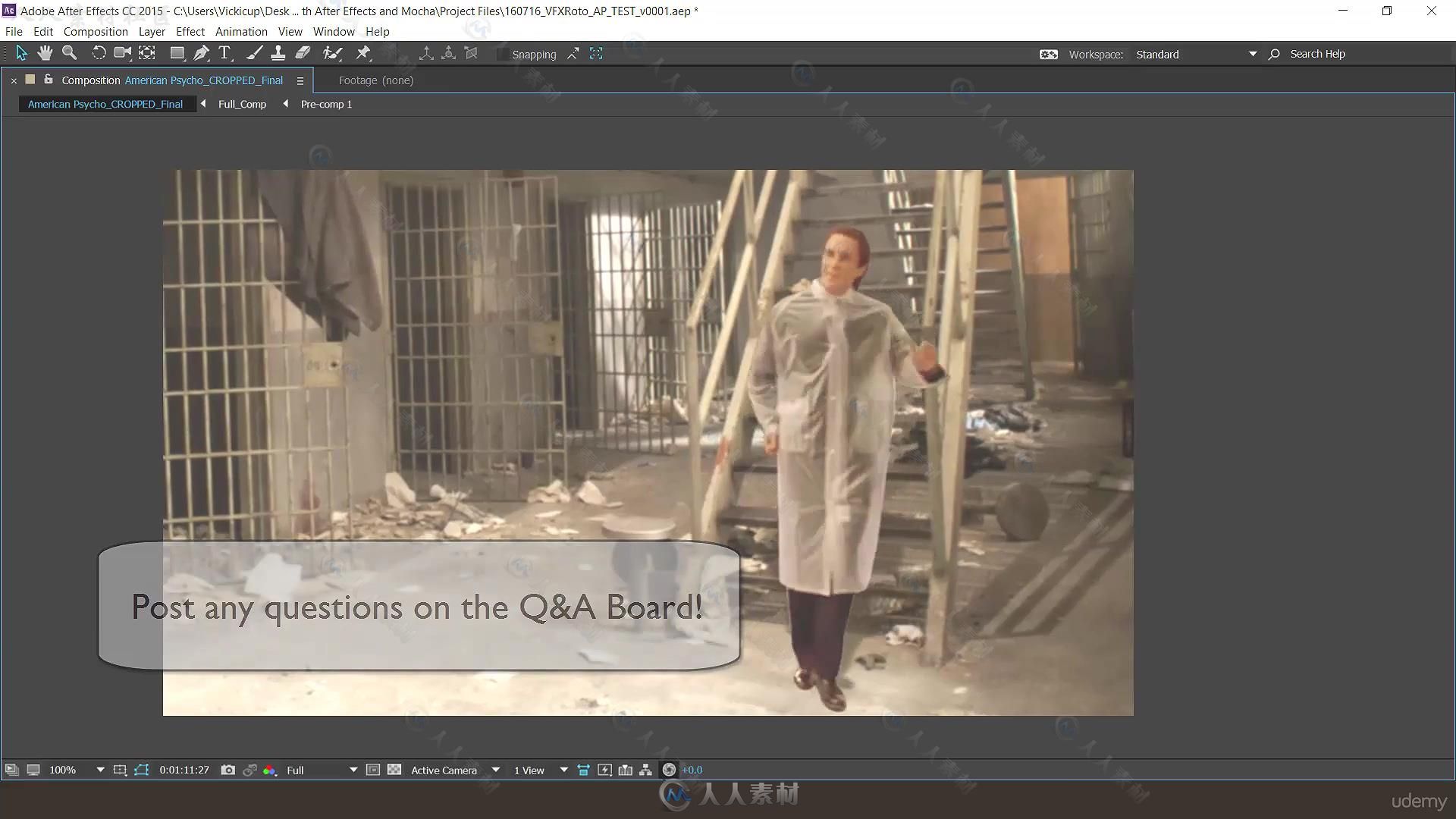Select the Selection arrow tool

(x=21, y=53)
